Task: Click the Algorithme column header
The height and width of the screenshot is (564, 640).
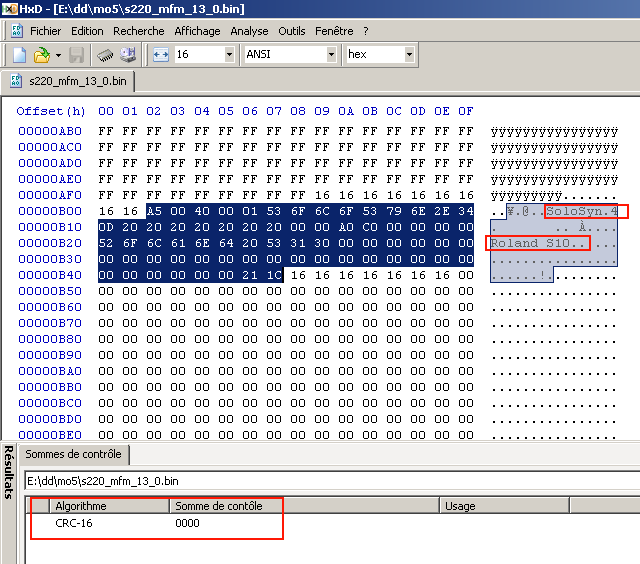Action: (109, 506)
